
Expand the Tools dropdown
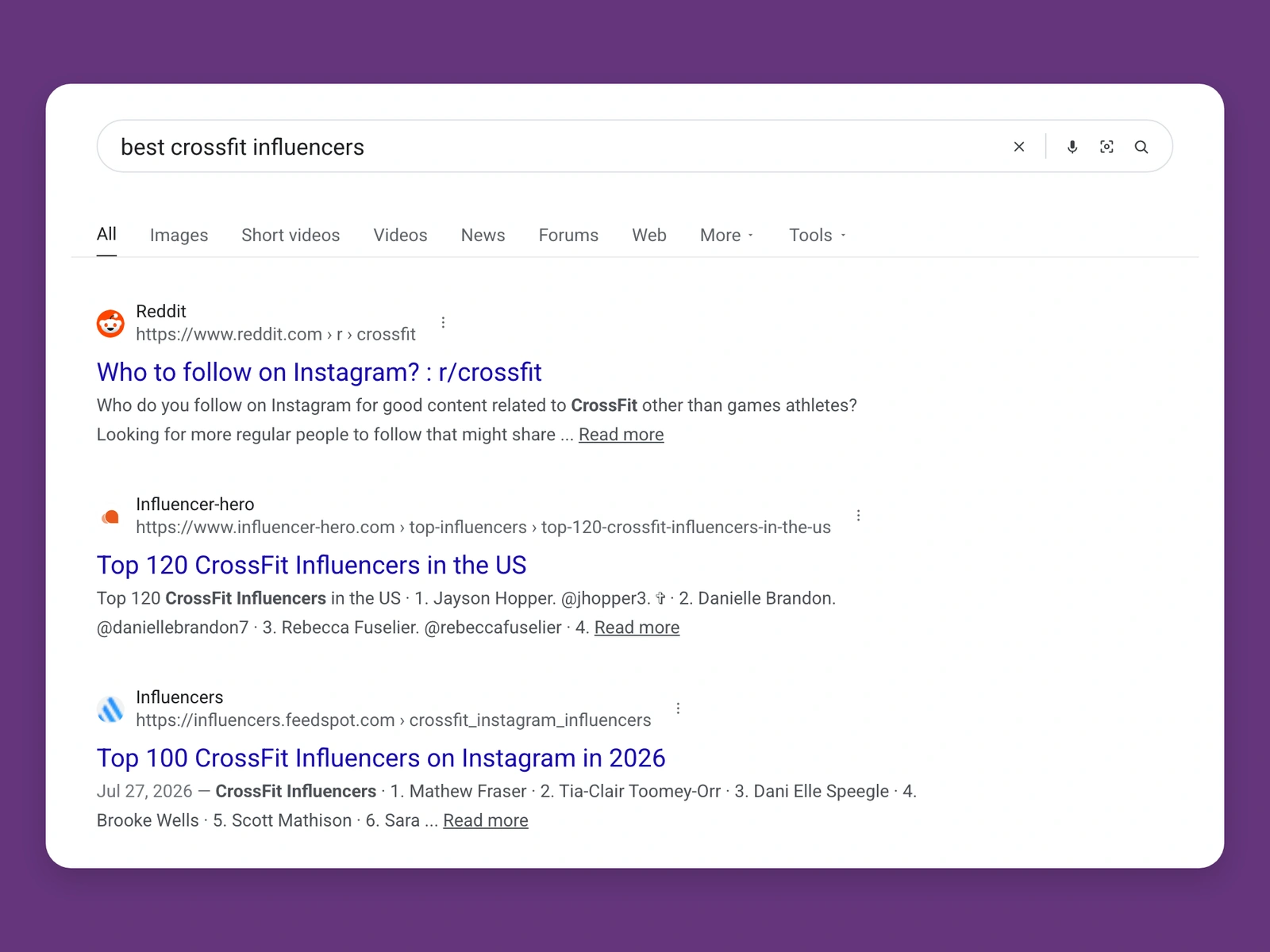tap(818, 235)
